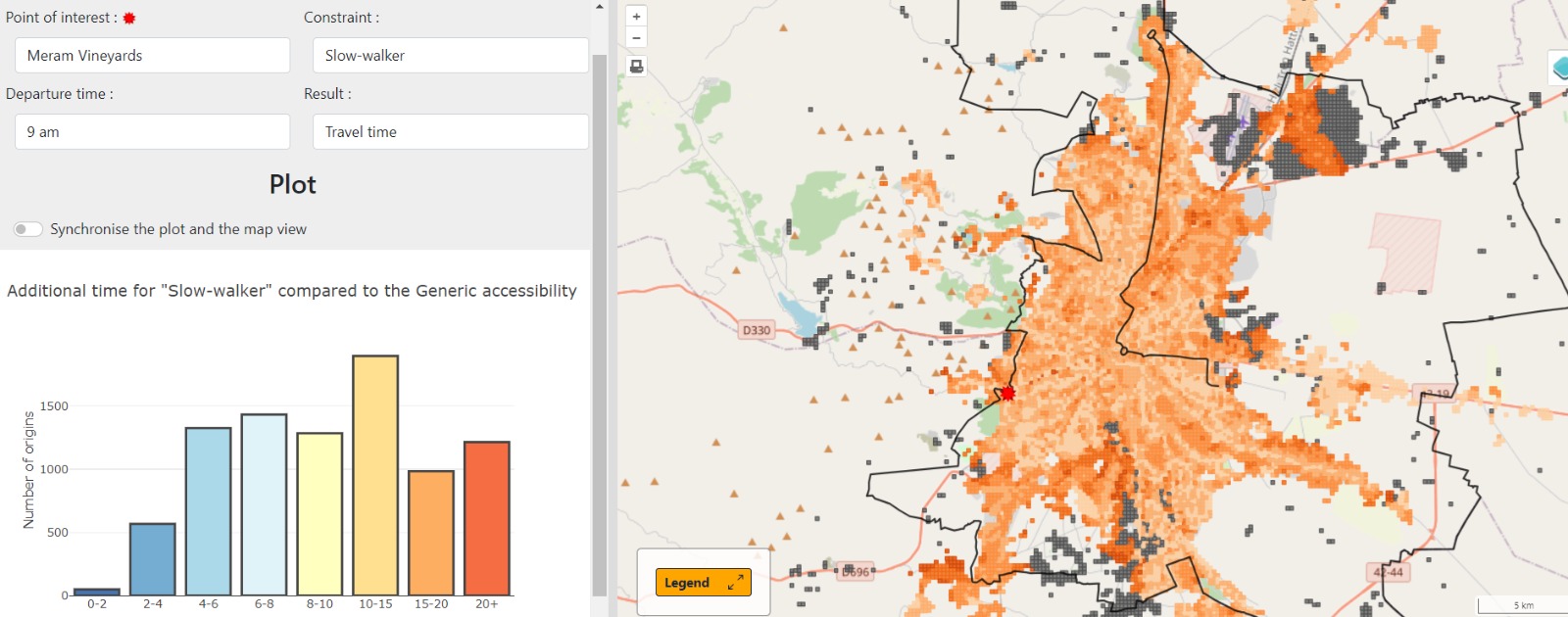Screen dimensions: 1568x617
Task: Expand the Departure time selector
Action: point(152,132)
